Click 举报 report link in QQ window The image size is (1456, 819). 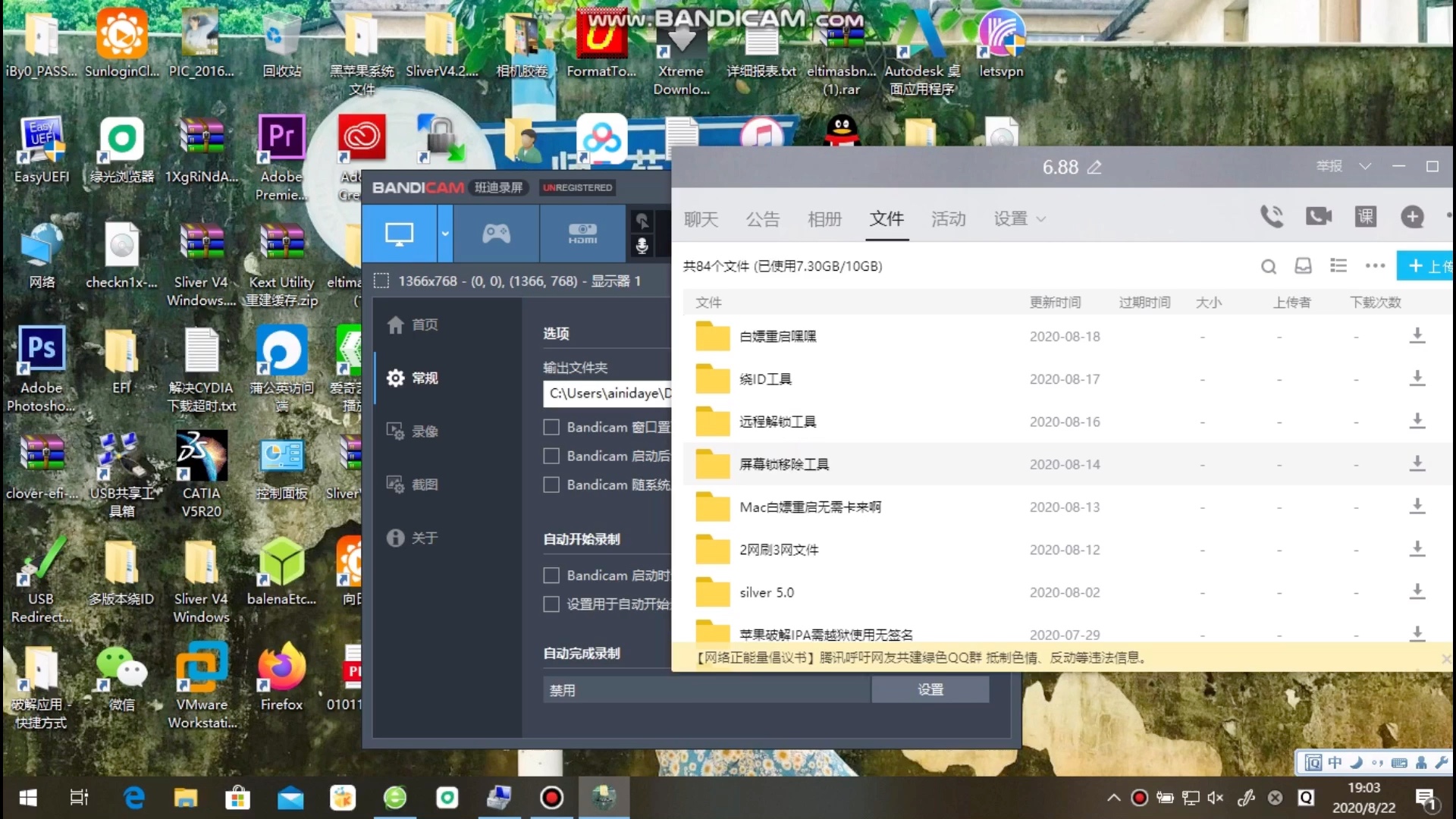1329,166
